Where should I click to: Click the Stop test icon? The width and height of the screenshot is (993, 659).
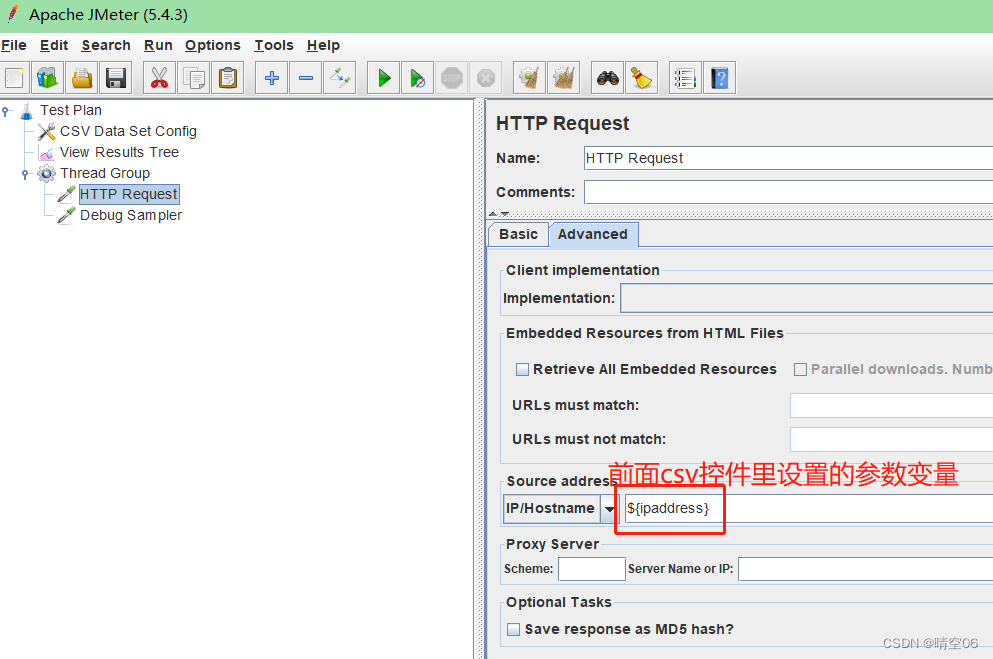click(x=452, y=78)
